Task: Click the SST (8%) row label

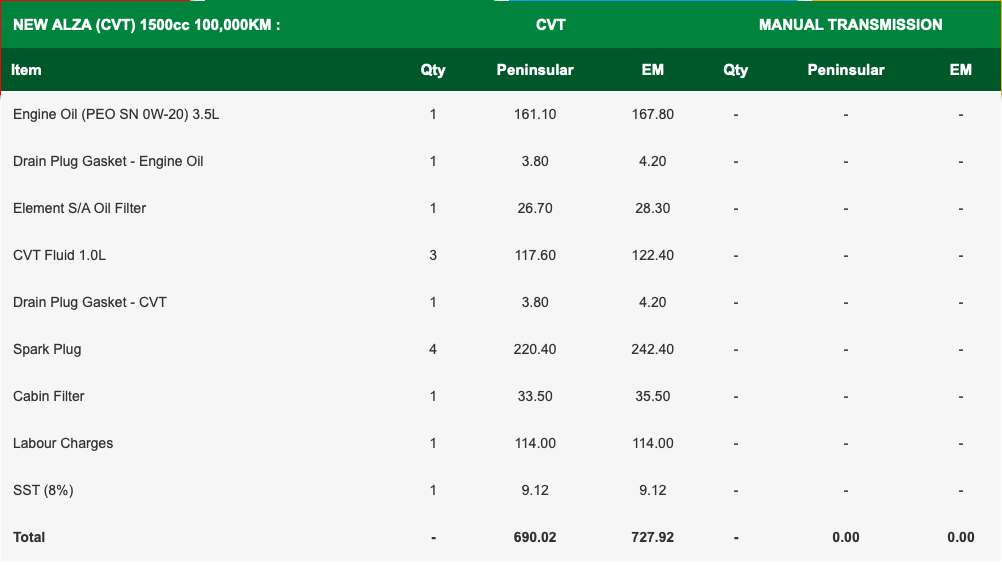Action: pos(43,490)
